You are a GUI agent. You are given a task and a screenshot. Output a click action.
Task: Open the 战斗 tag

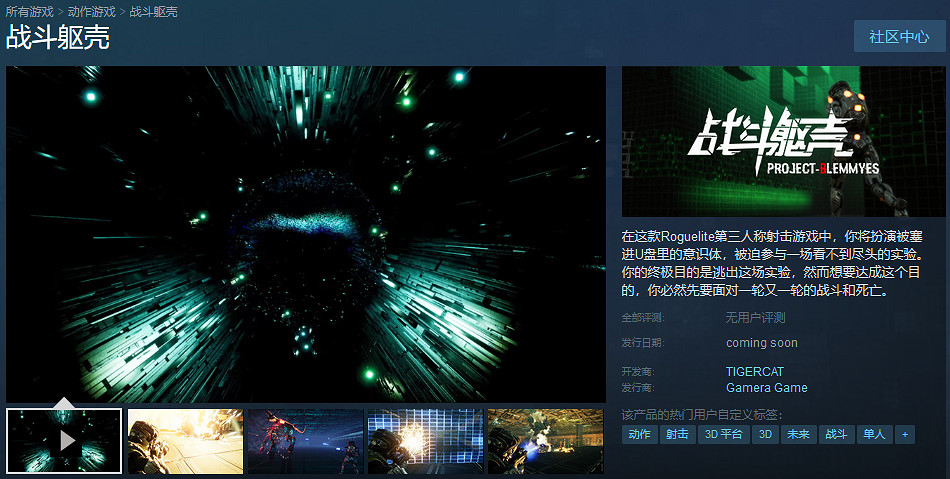pyautogui.click(x=835, y=435)
